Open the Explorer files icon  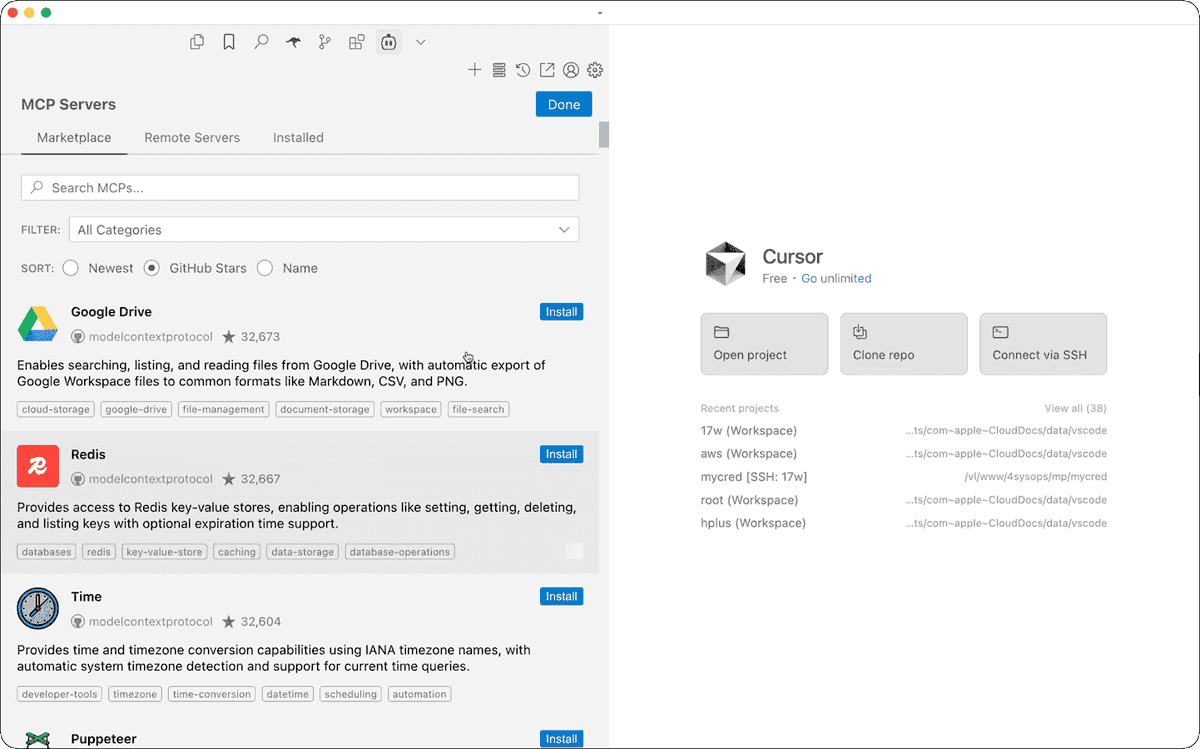tap(197, 42)
